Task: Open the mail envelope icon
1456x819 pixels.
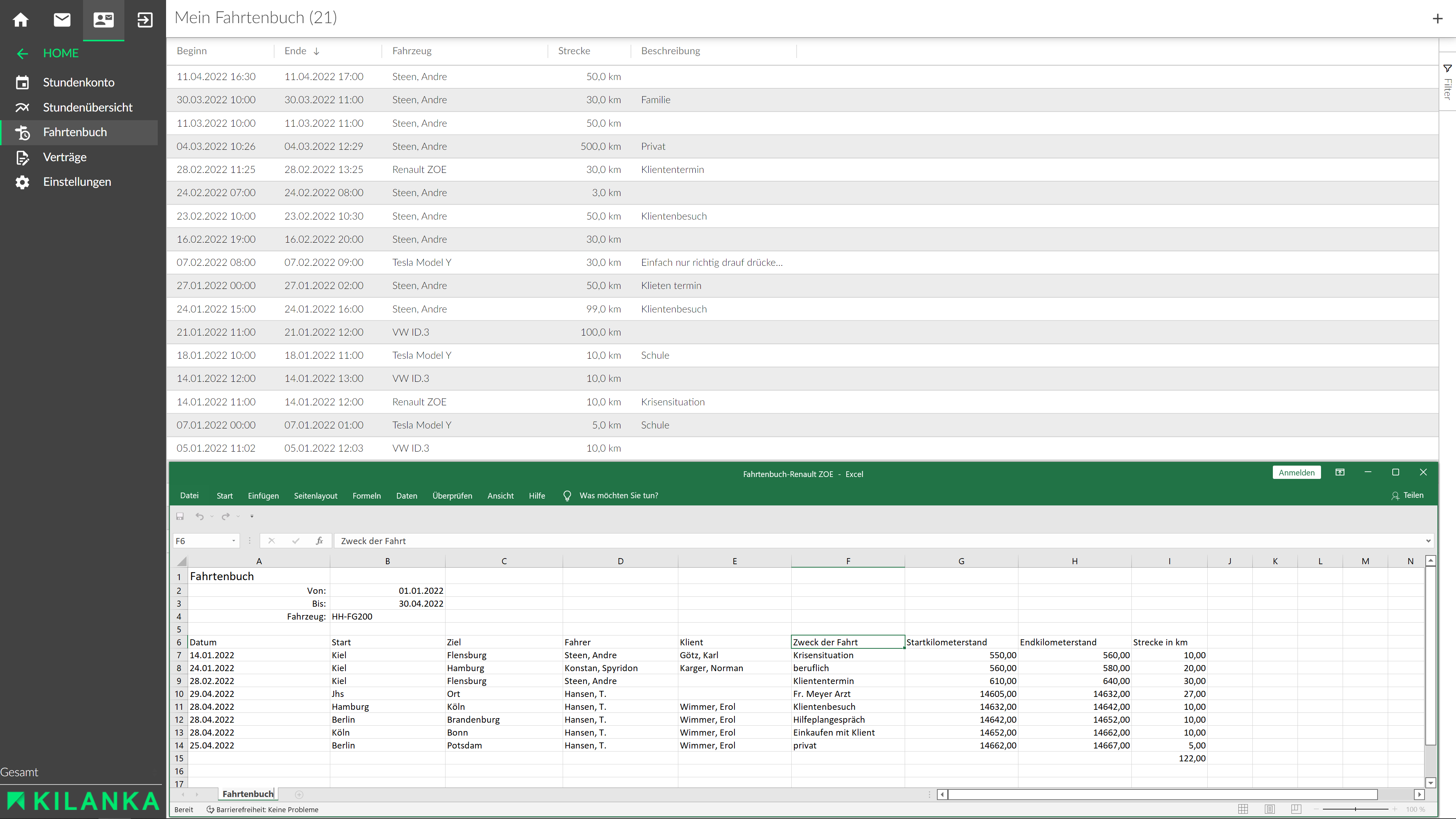Action: click(62, 20)
